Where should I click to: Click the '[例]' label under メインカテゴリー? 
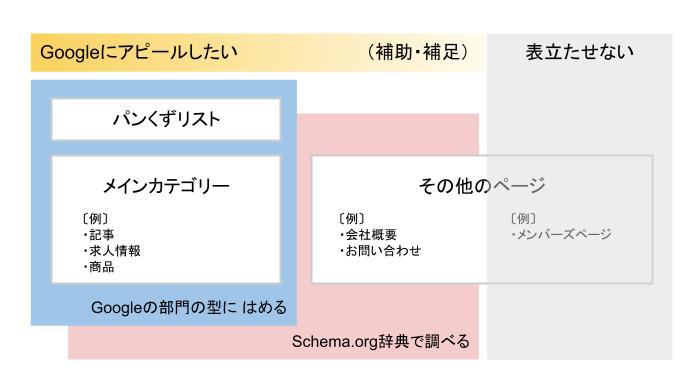point(95,219)
